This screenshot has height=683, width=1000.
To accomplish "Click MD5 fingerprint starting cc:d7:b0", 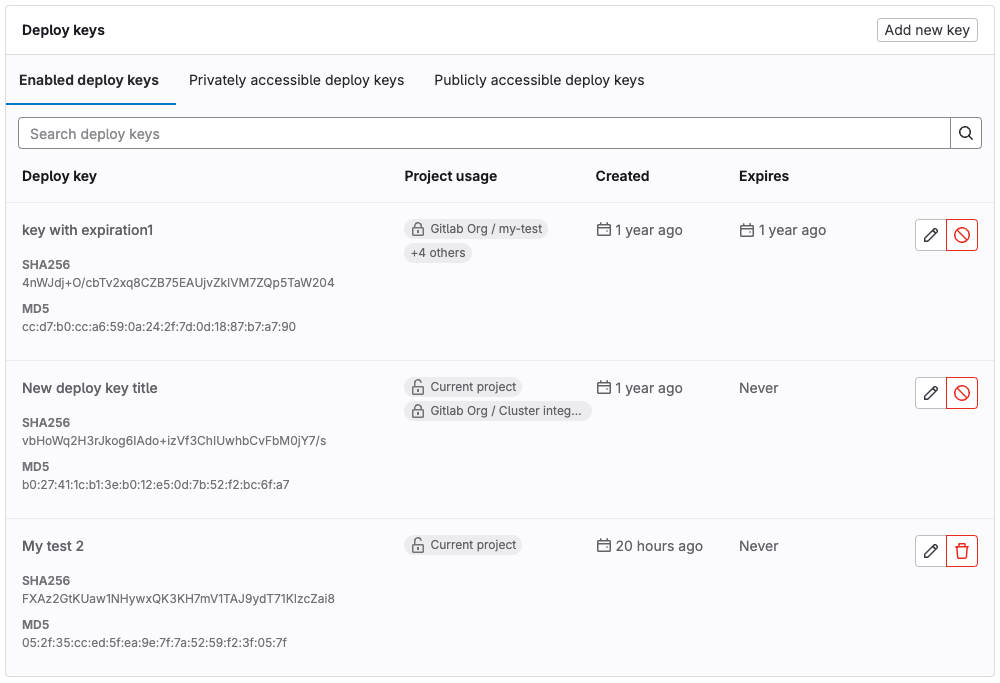I will point(159,327).
